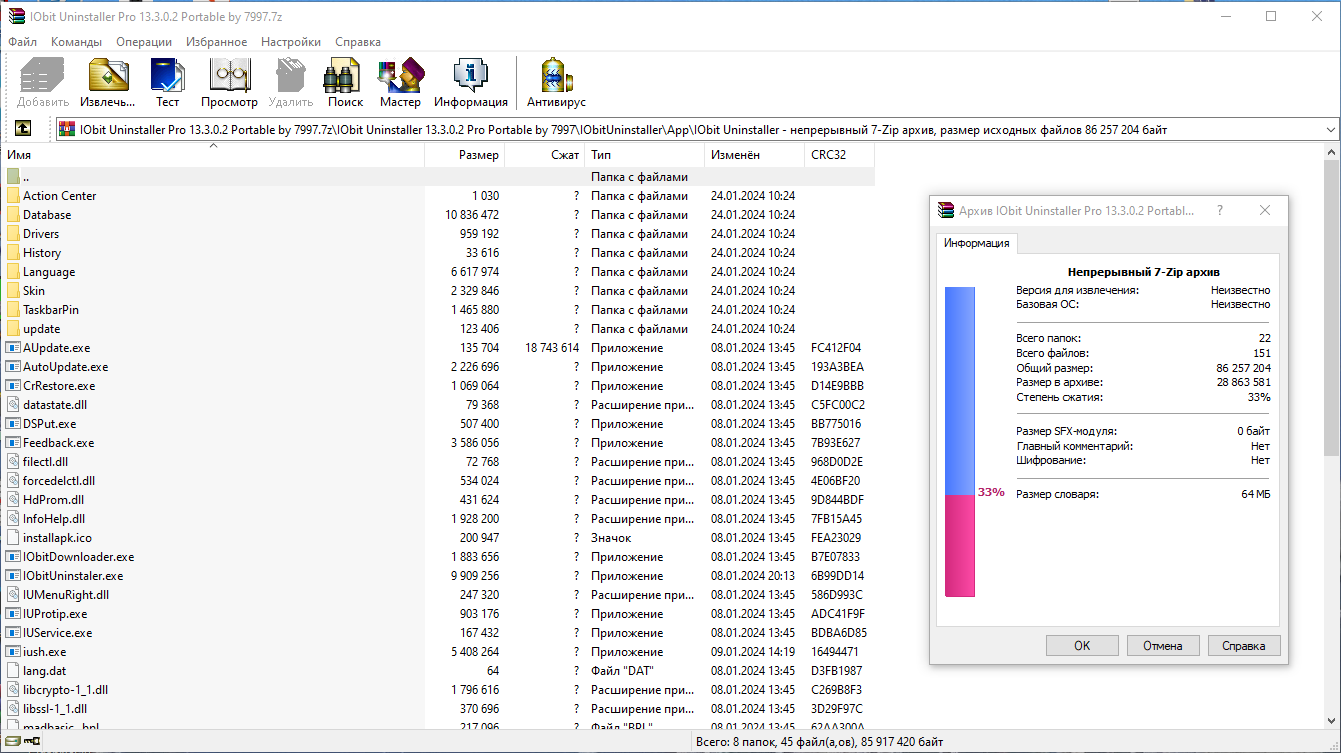Select the Тест toolbar icon
This screenshot has width=1341, height=753.
(x=167, y=80)
